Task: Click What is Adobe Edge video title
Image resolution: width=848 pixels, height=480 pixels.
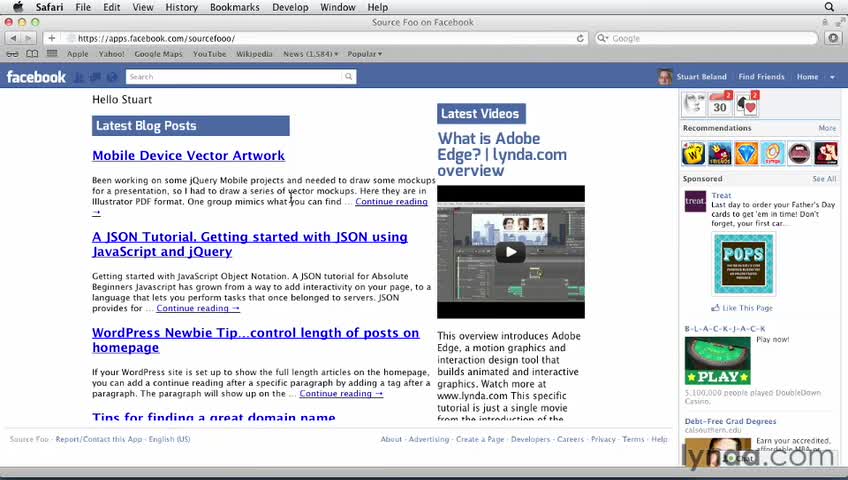Action: click(502, 155)
